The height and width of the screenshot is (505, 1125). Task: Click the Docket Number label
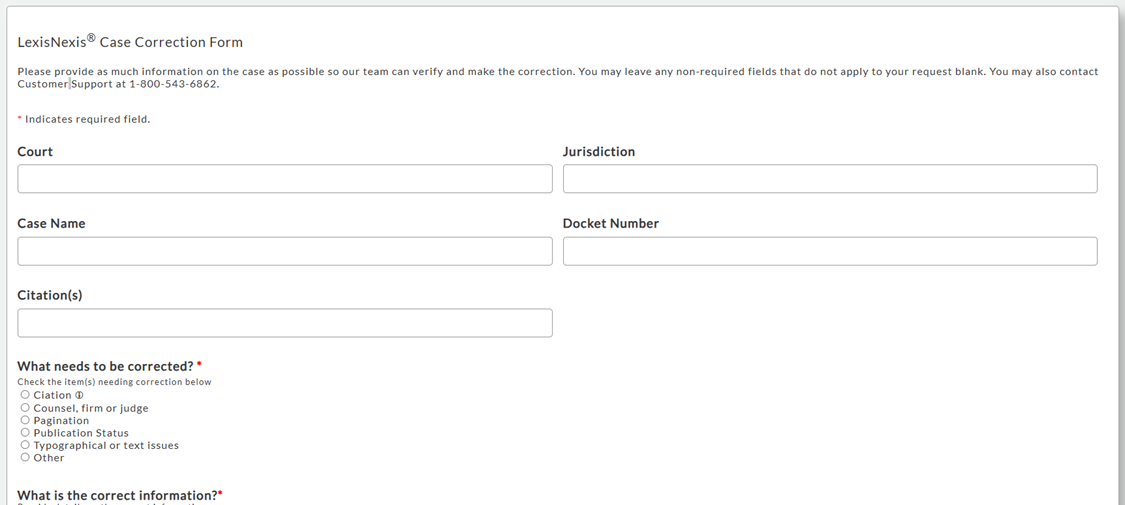[x=611, y=223]
